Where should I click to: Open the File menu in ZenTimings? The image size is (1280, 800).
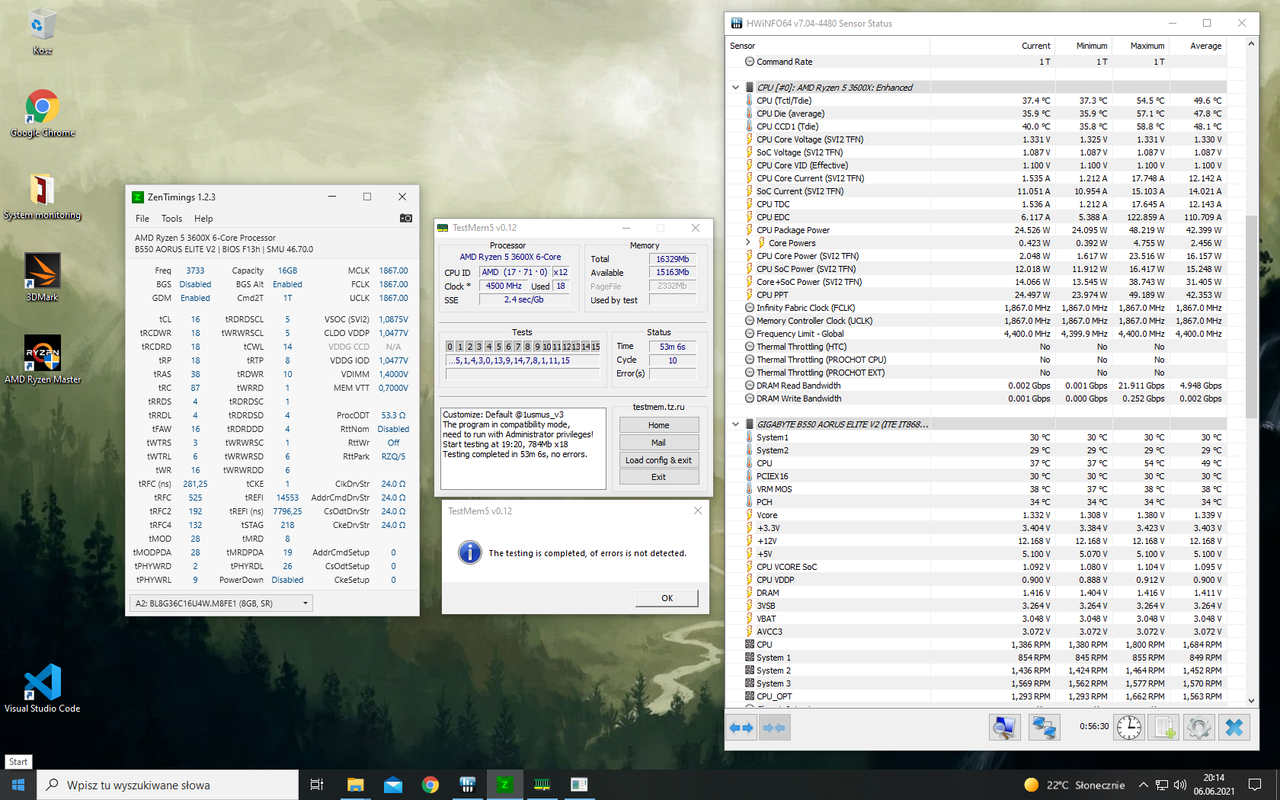(x=142, y=218)
